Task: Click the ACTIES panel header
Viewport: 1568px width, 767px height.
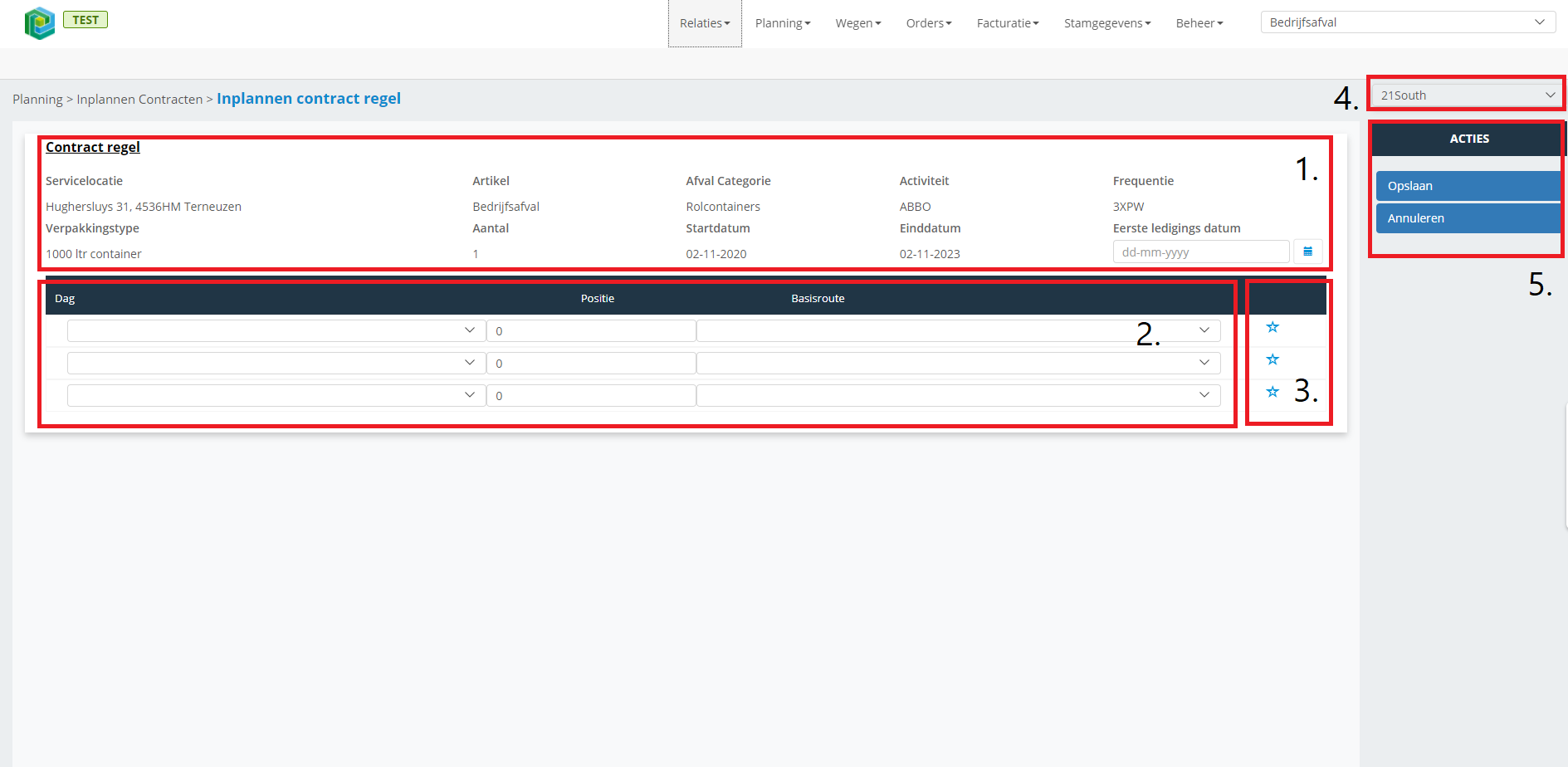Action: coord(1468,139)
